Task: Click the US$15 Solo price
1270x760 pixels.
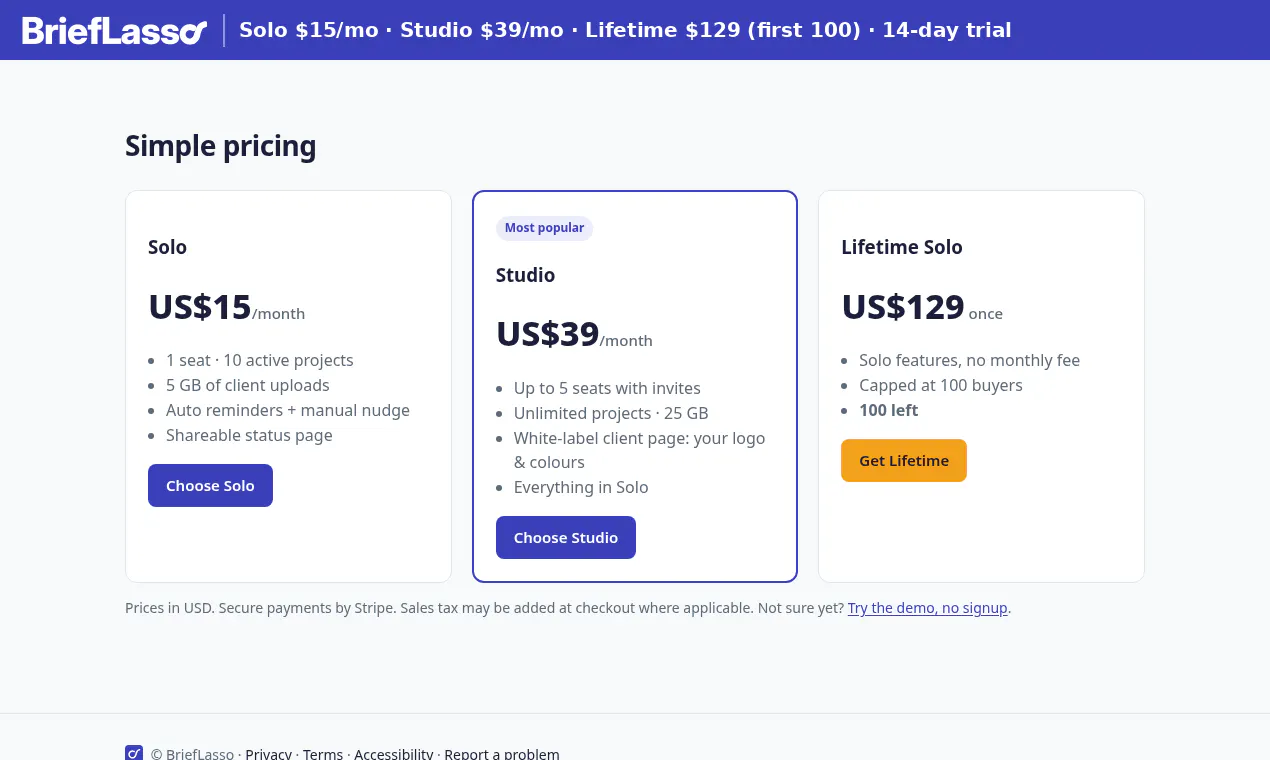Action: pos(200,307)
